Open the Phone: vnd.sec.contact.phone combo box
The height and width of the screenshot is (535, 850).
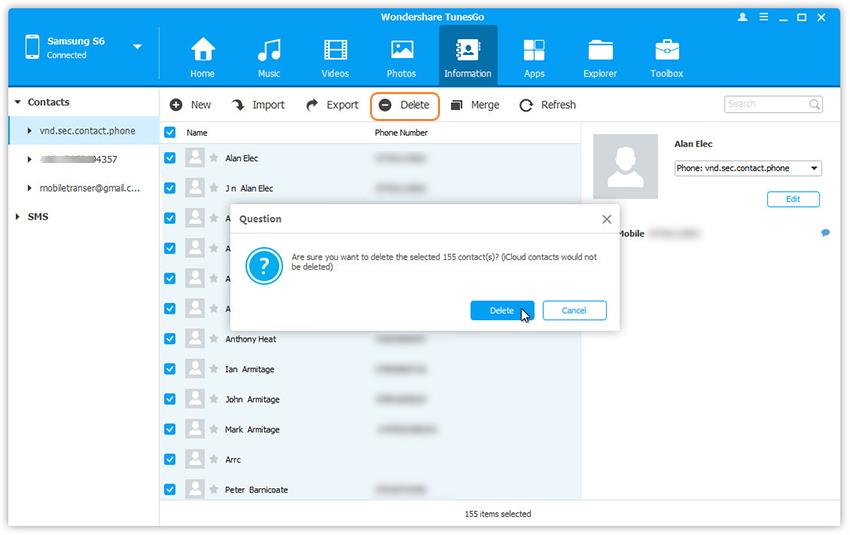[x=747, y=169]
